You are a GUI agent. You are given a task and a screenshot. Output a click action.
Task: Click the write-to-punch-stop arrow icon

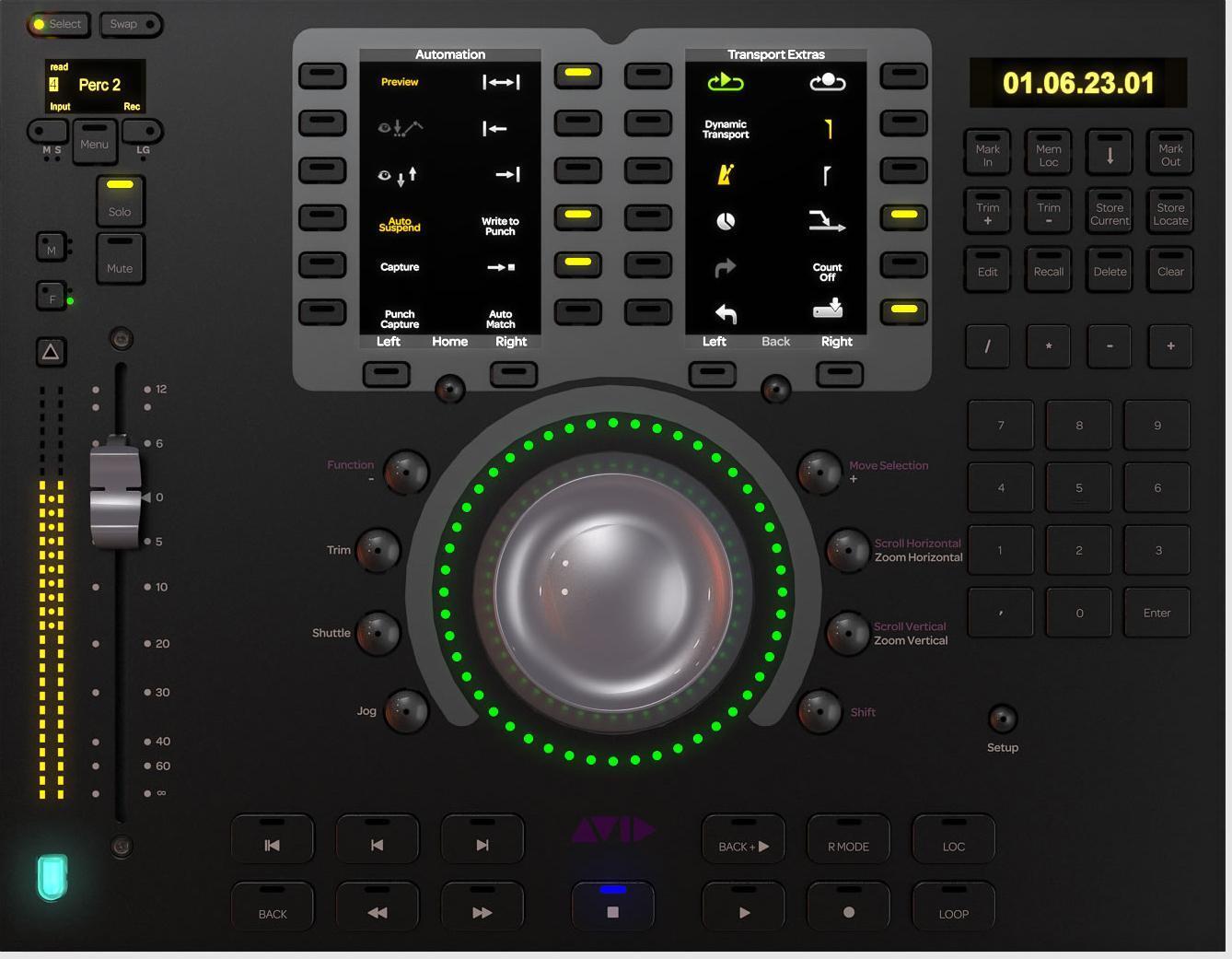tap(500, 267)
